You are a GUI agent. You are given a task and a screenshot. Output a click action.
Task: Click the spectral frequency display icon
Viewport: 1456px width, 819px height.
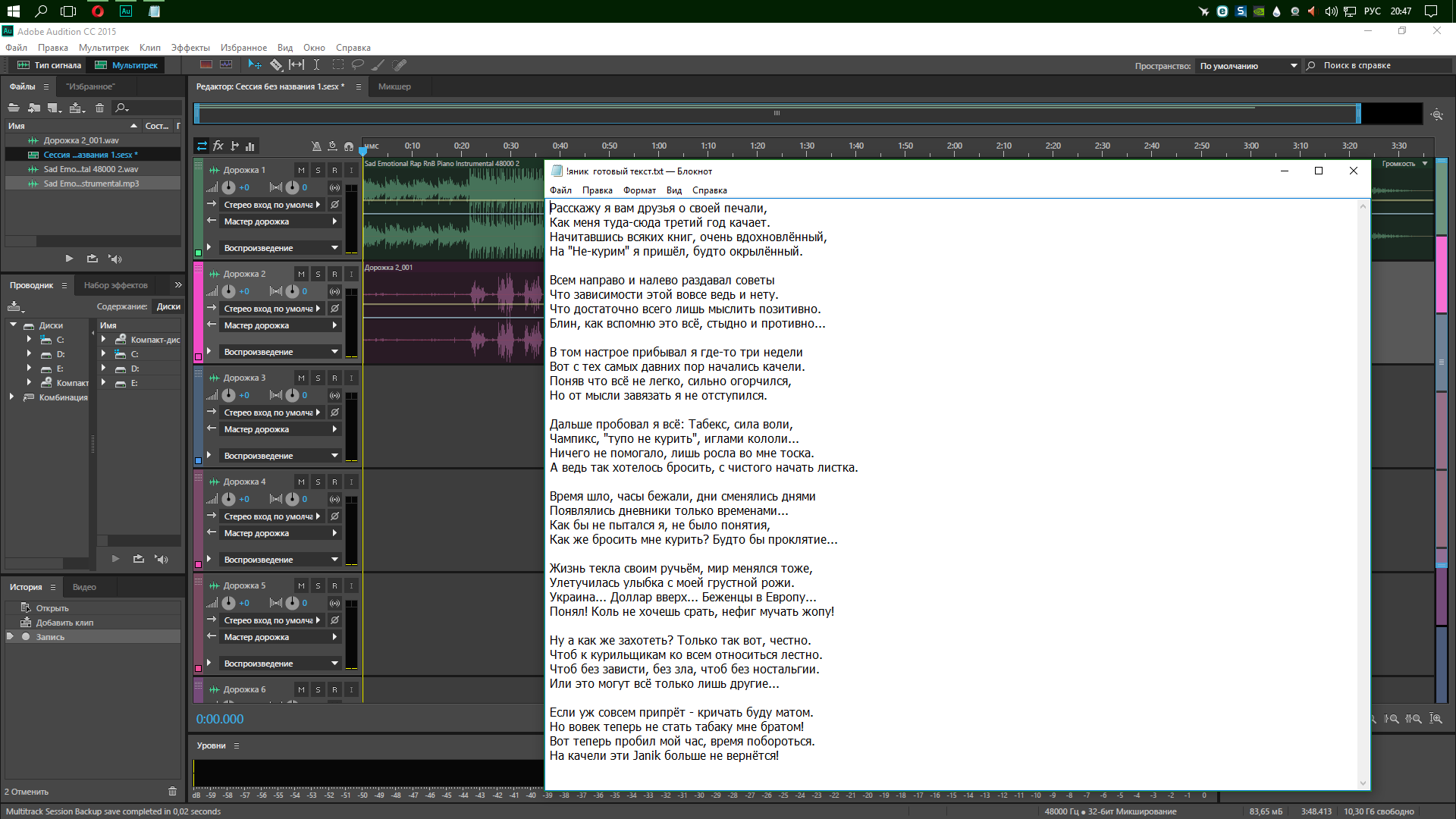206,65
